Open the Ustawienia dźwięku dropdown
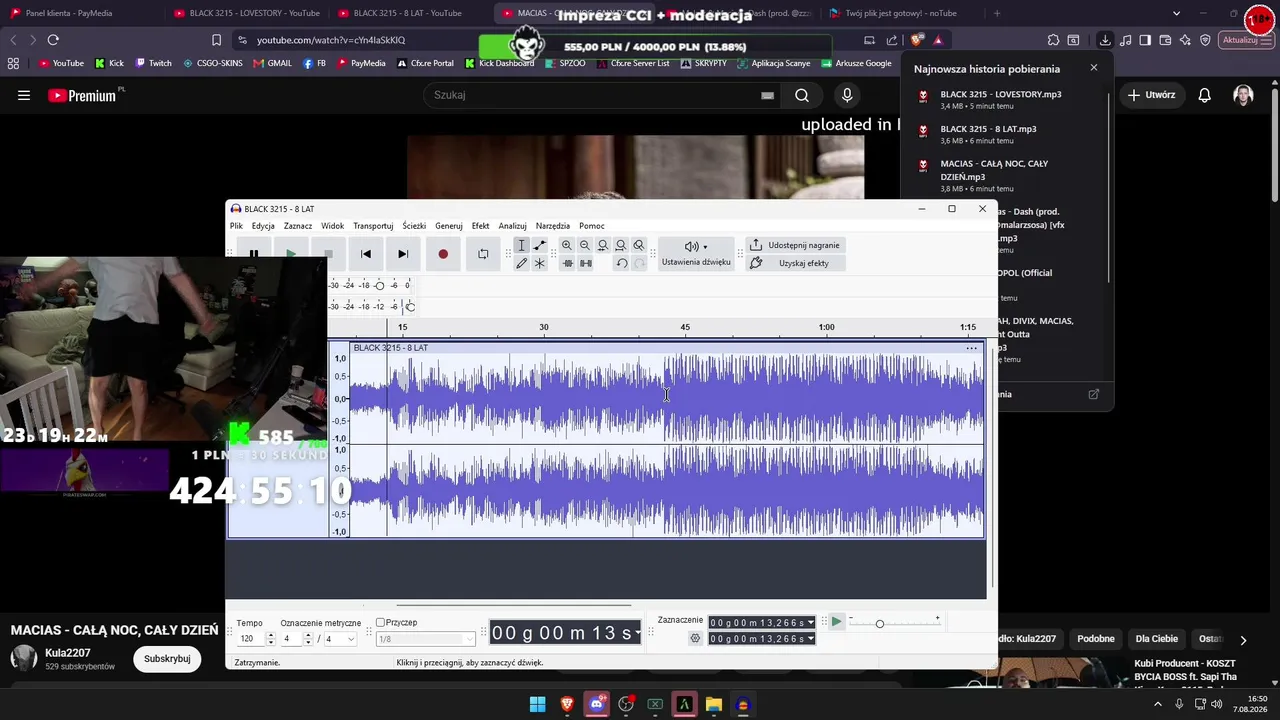Viewport: 1280px width, 720px height. [696, 254]
